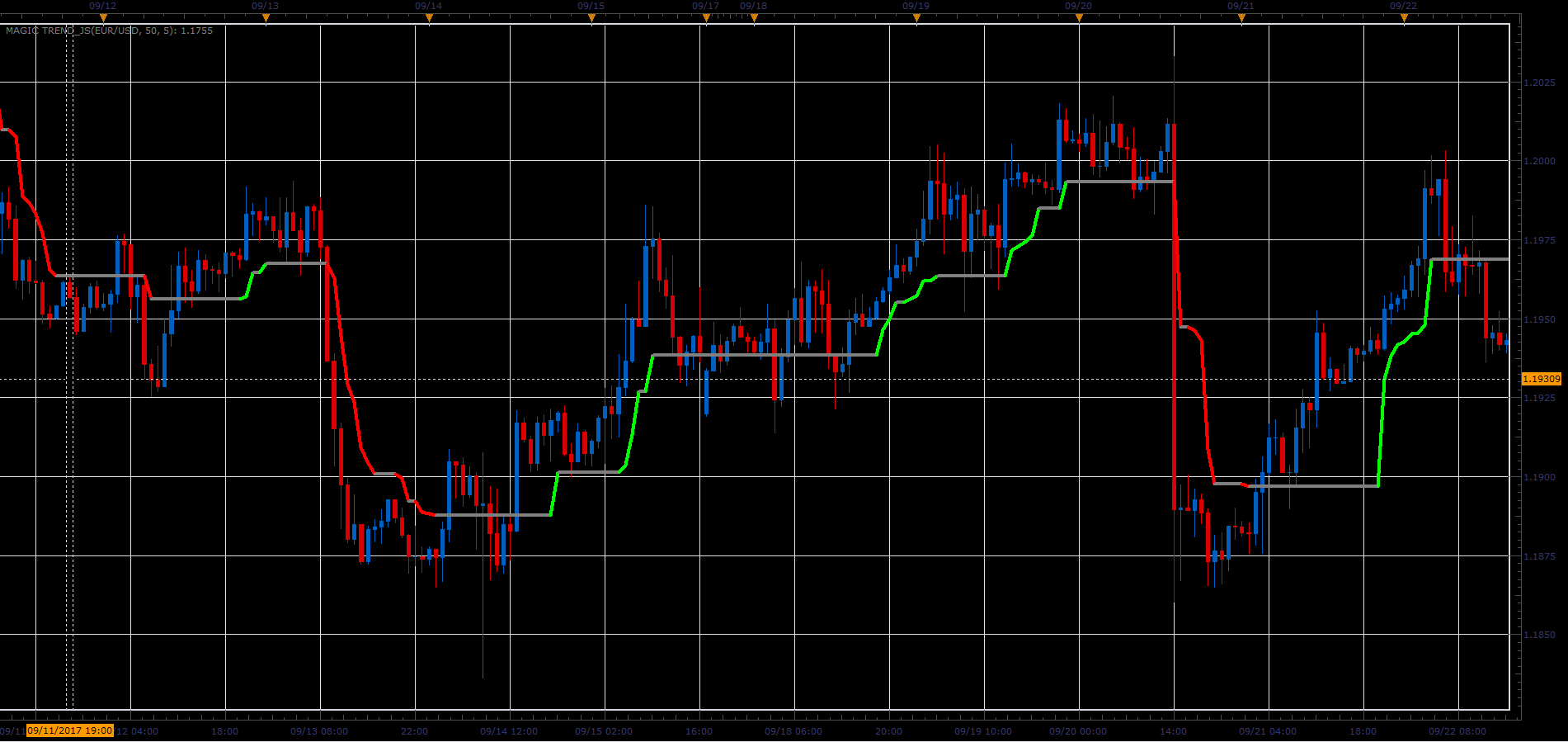Click the orange 09/12 day marker
The height and width of the screenshot is (742, 1568).
(103, 18)
